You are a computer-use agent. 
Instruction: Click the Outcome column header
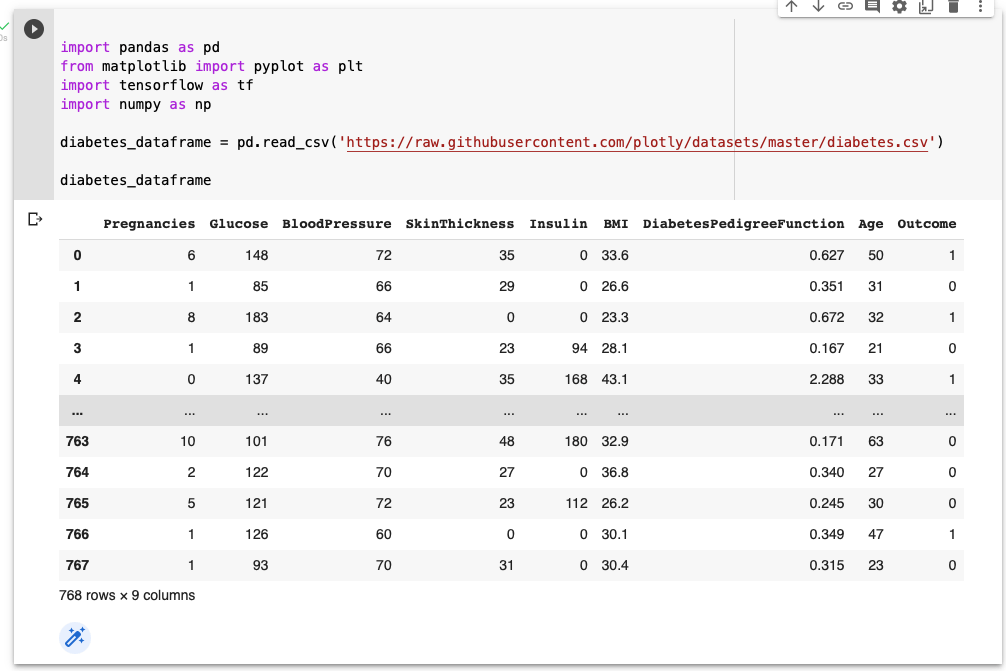[x=926, y=224]
